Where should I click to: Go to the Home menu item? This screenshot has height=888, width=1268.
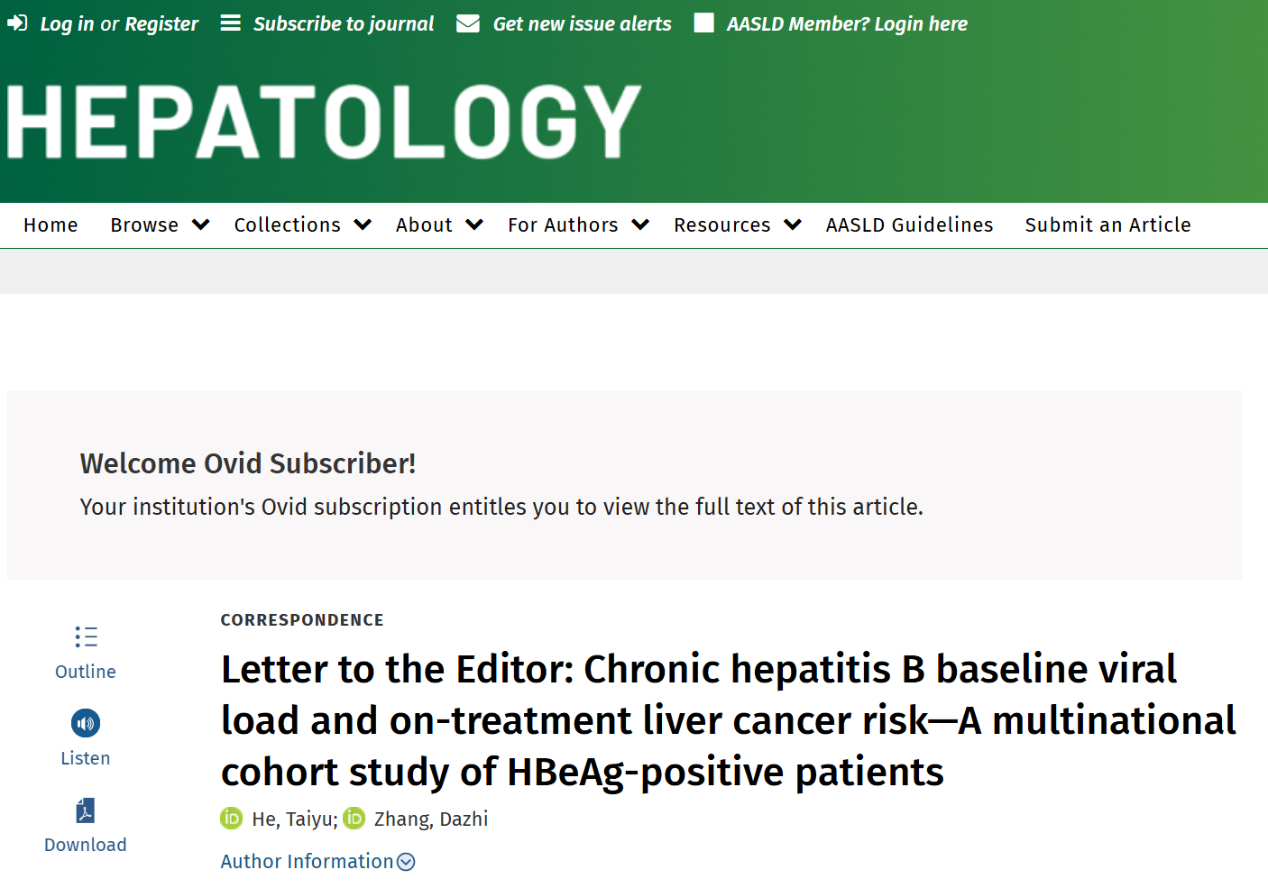[x=51, y=225]
